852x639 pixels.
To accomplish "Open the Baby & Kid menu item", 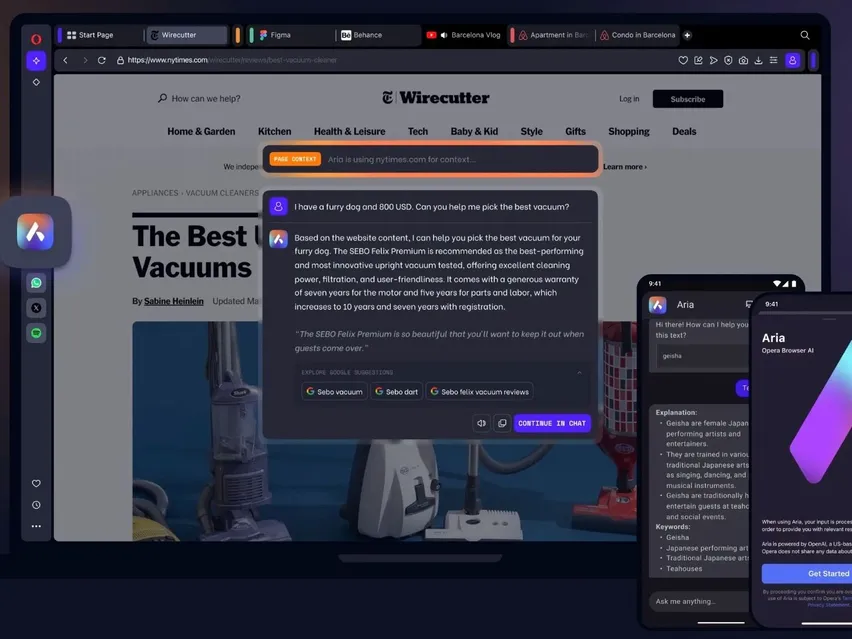I will pyautogui.click(x=474, y=131).
